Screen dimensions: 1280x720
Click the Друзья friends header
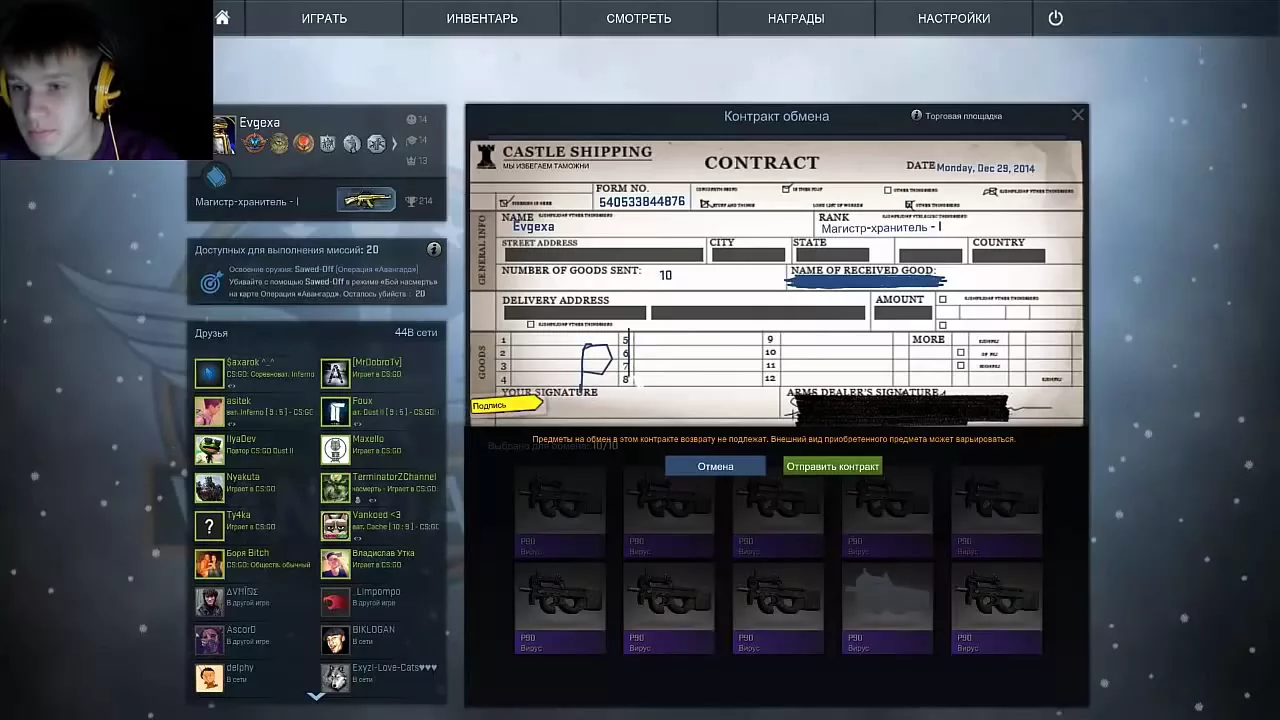[x=211, y=333]
